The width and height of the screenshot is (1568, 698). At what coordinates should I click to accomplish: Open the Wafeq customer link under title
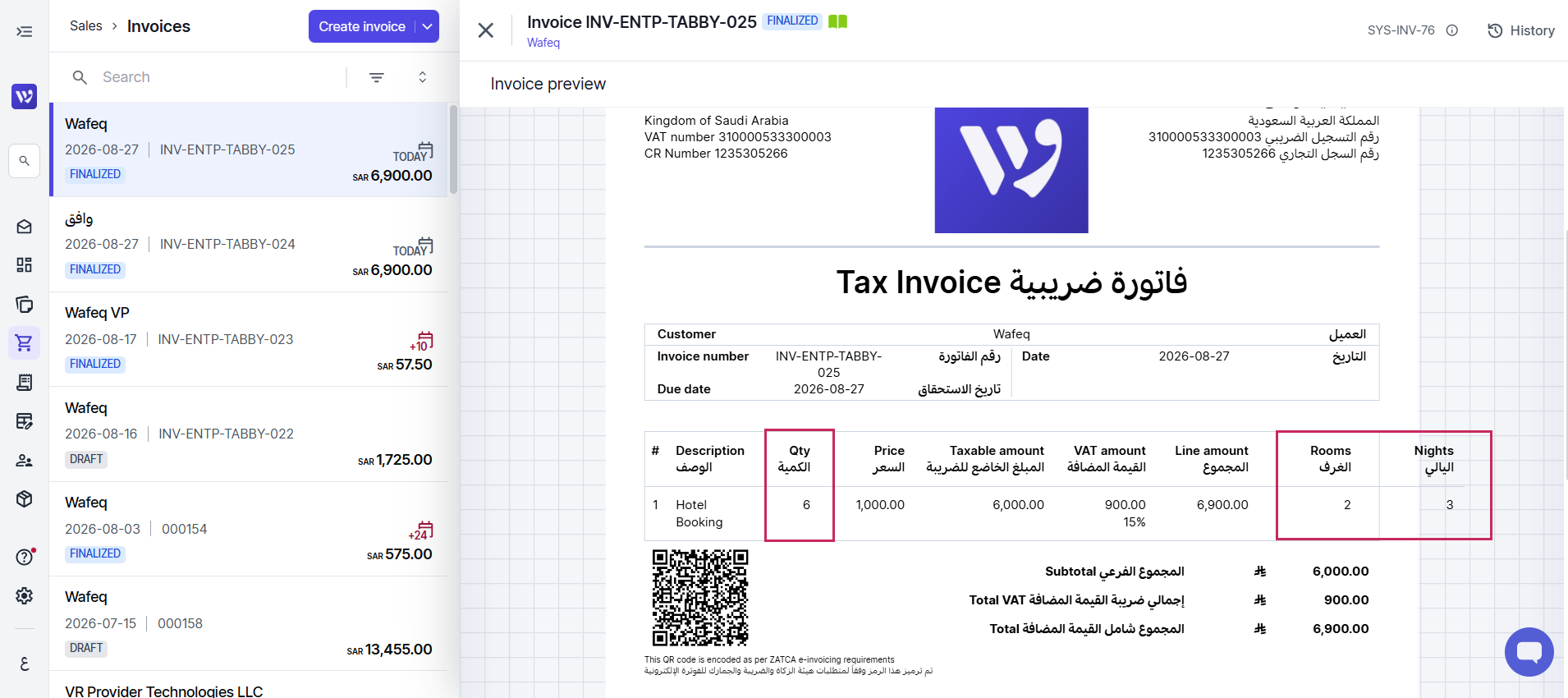click(543, 43)
